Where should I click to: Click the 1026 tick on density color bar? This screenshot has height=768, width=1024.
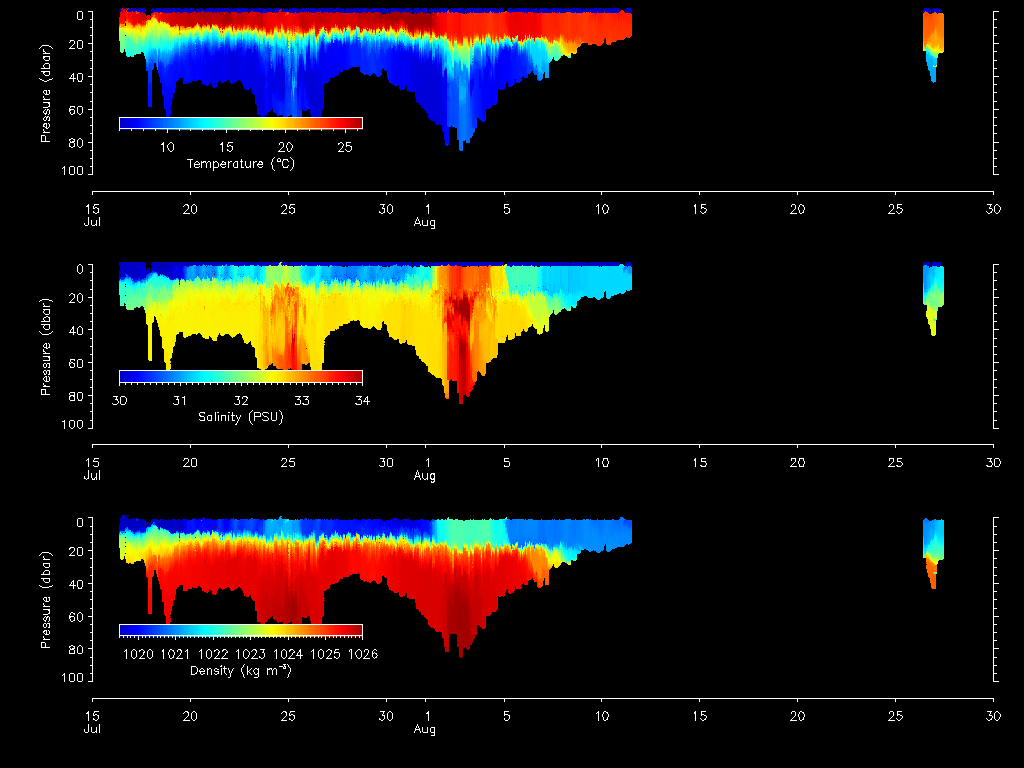tap(362, 654)
